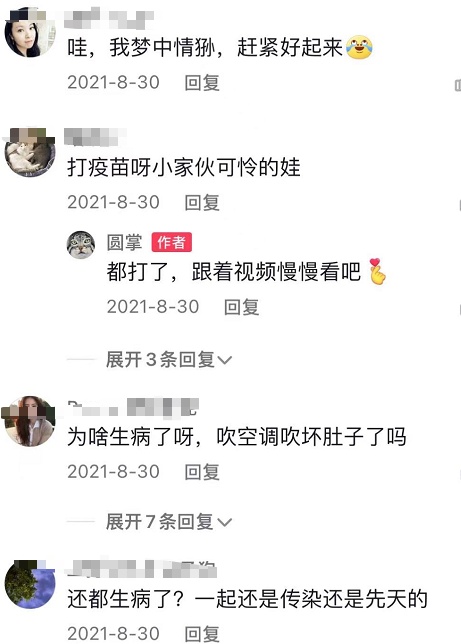Tap the kittens avatar on the vaccine comment
Viewport: 461px width, 644px height.
tap(30, 153)
